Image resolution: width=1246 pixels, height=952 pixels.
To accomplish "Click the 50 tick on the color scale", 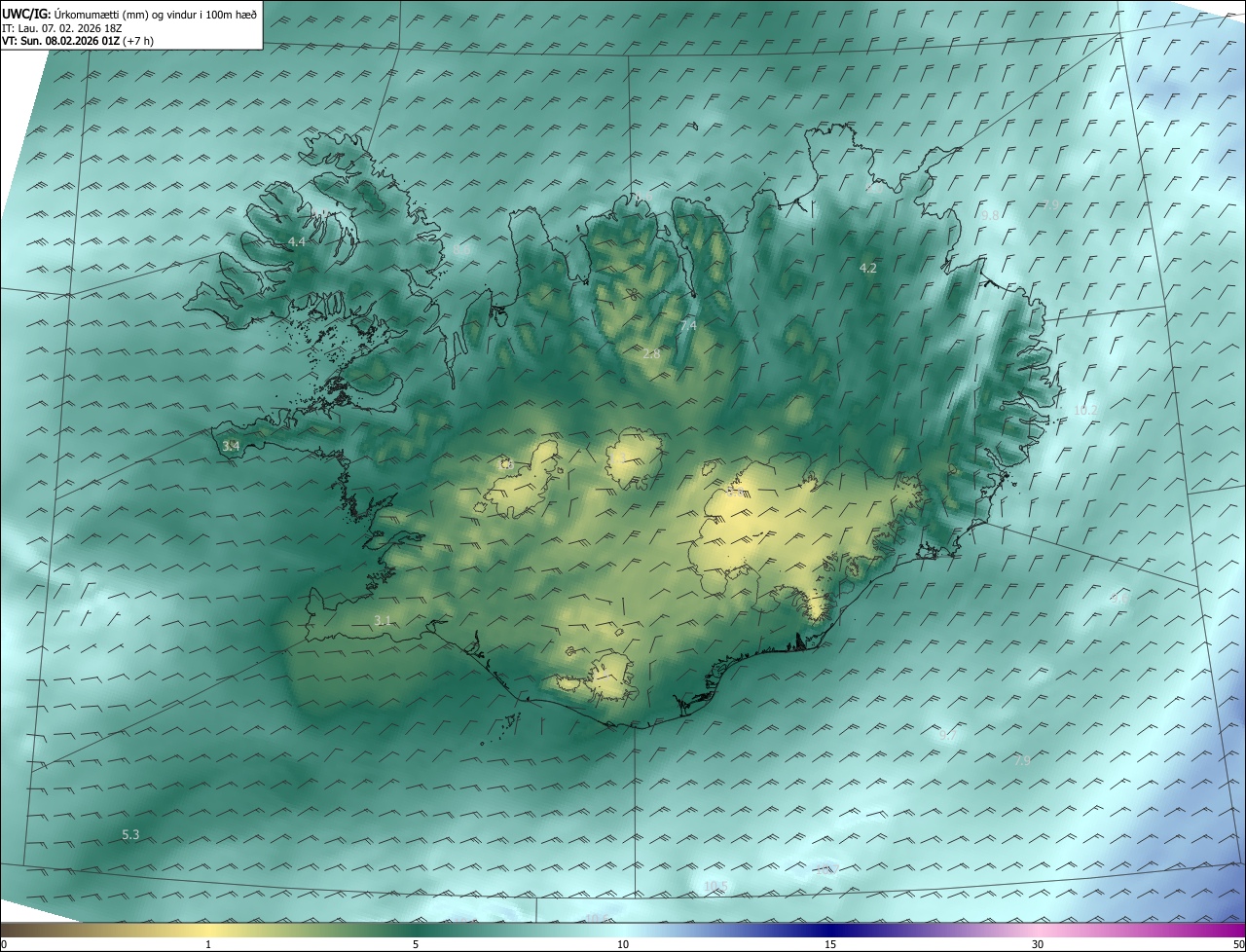I will pyautogui.click(x=1238, y=944).
